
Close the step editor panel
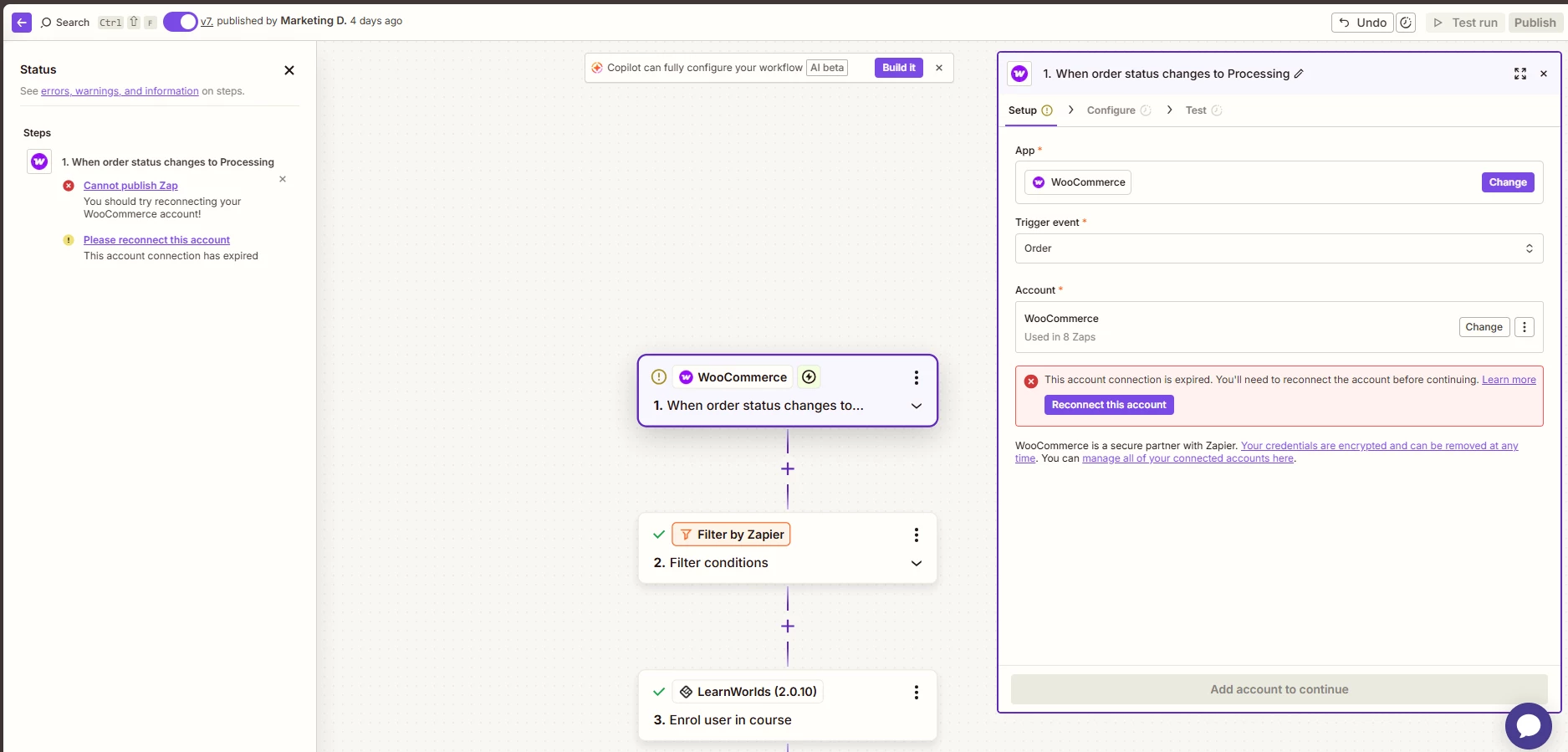[1544, 74]
